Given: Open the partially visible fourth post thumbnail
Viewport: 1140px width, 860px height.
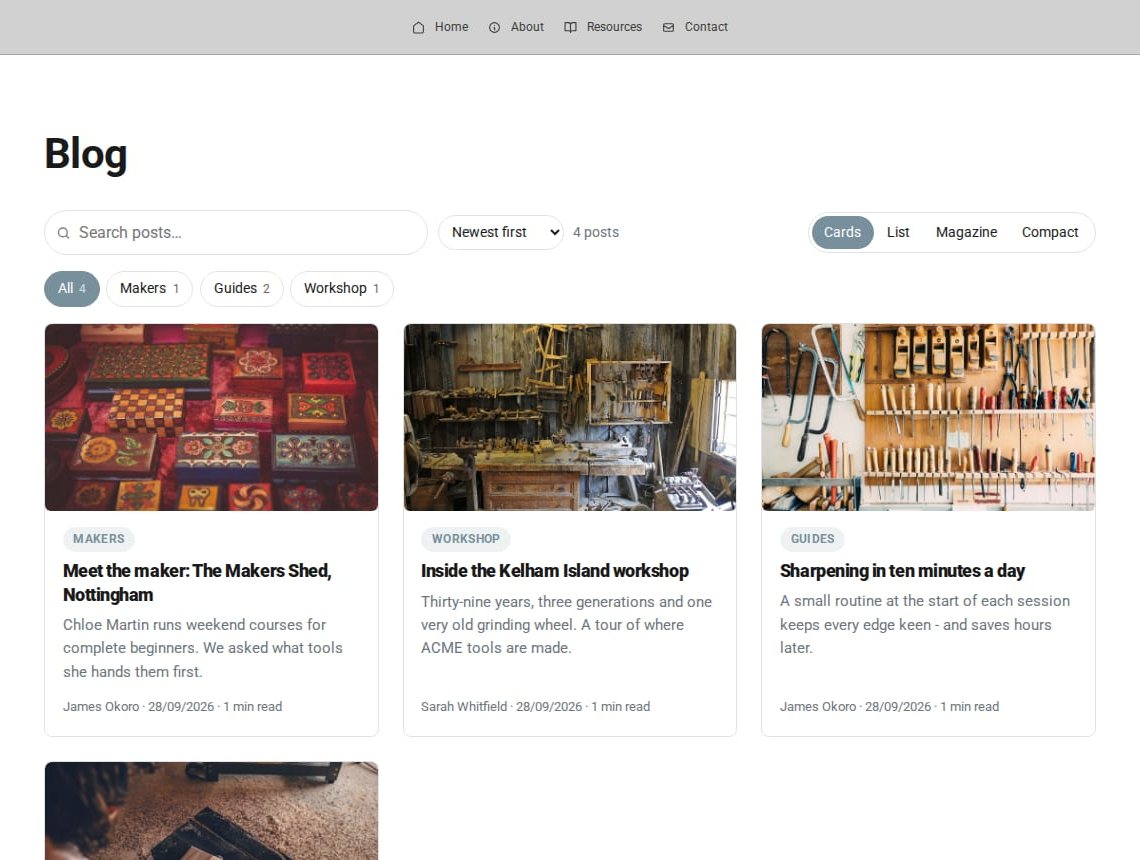Looking at the screenshot, I should click(x=212, y=811).
